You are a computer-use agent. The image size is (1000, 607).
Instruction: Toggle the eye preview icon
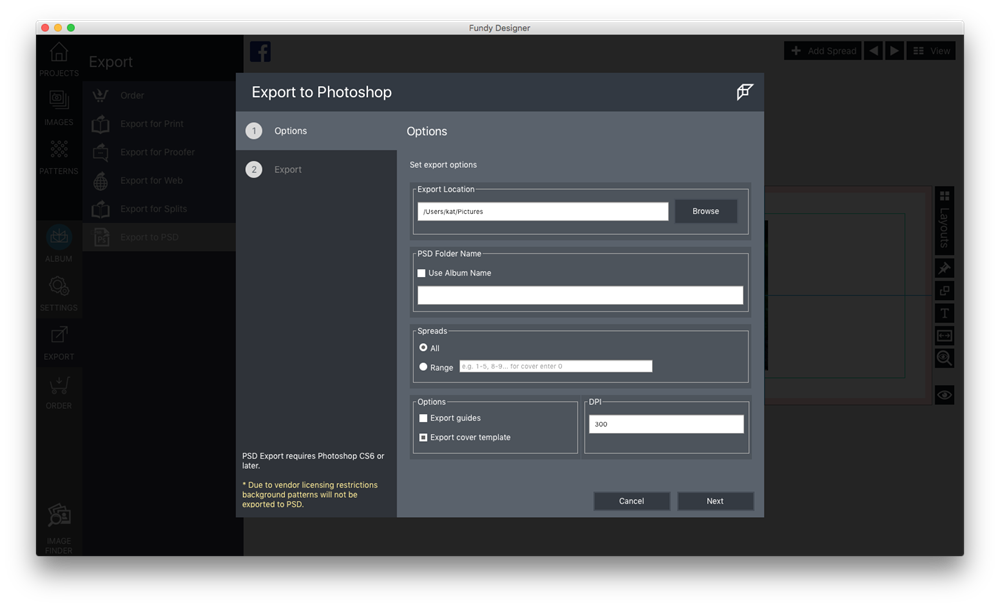945,395
